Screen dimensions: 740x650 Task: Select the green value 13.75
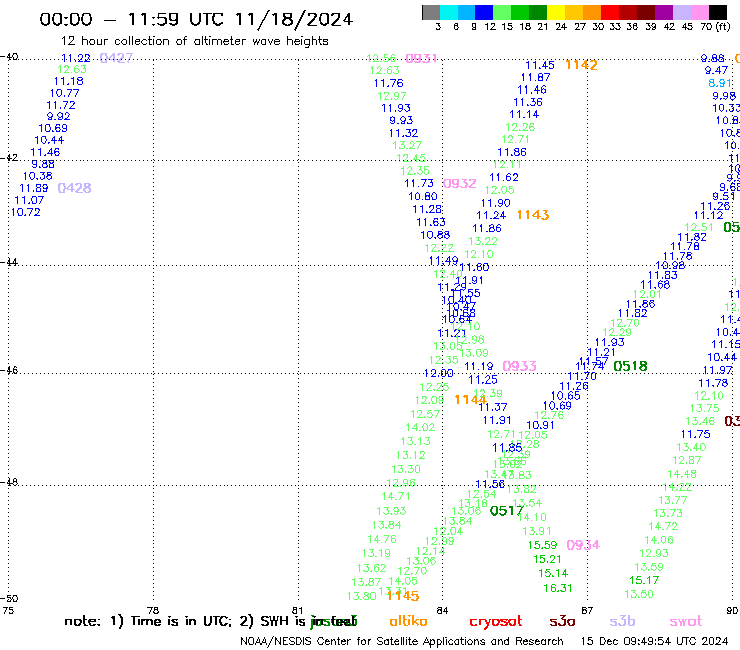[x=705, y=408]
